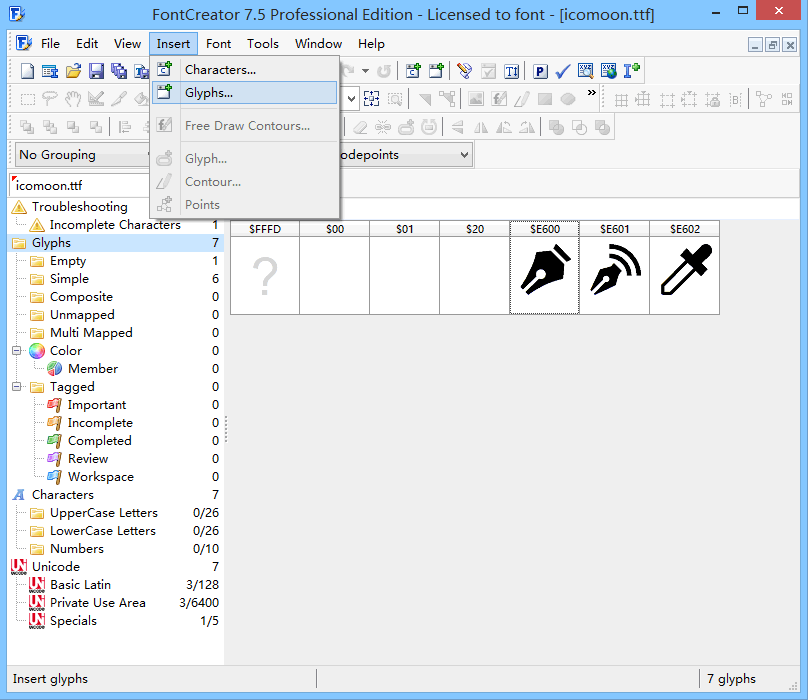
Task: Click Insert Characters toolbar icon
Action: tap(413, 71)
